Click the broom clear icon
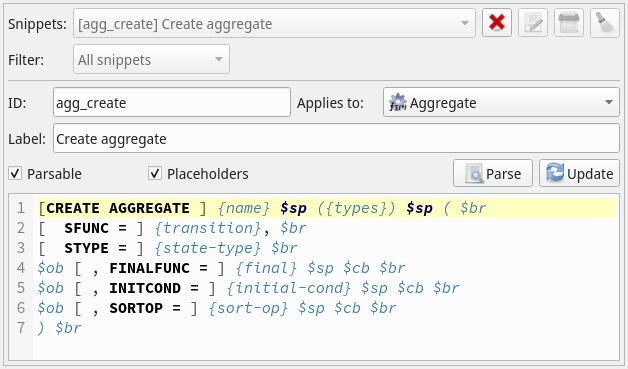 point(605,23)
